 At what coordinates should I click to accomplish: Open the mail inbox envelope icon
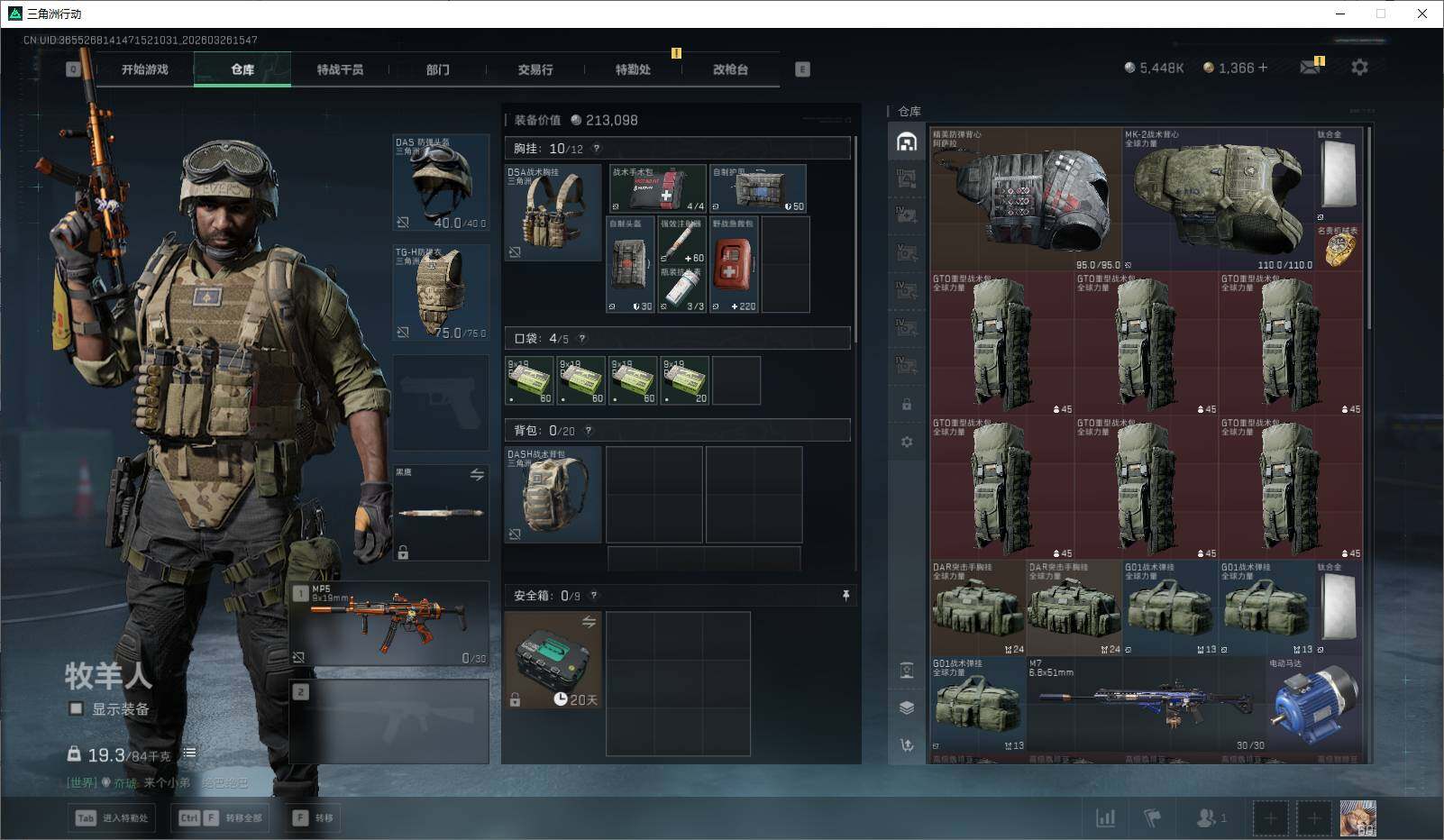coord(1310,68)
